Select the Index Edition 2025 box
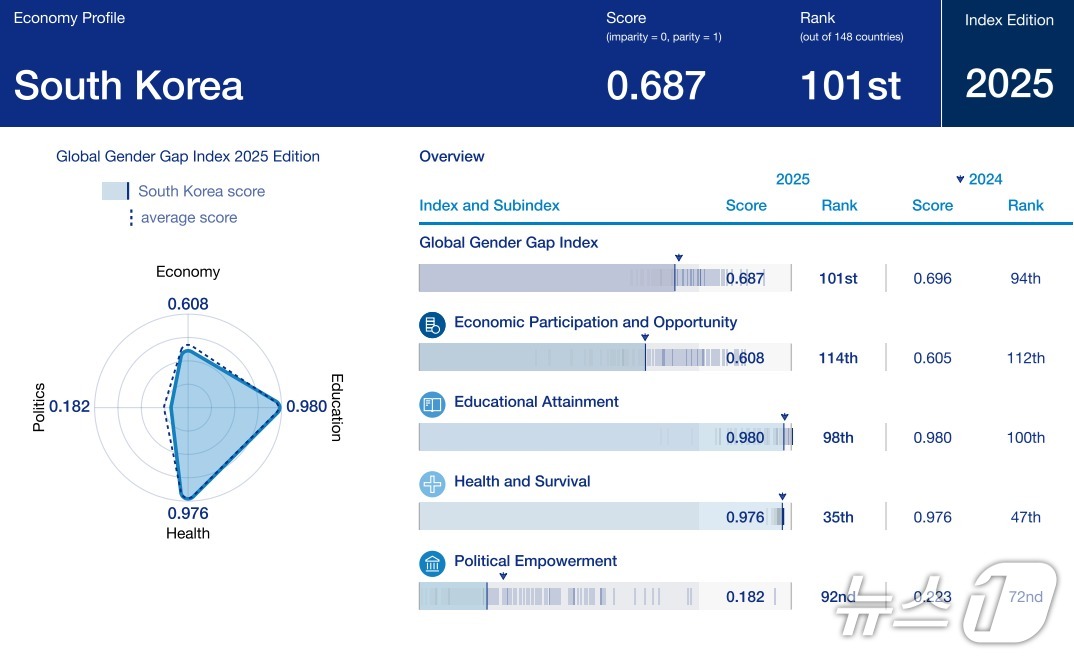Viewport: 1074px width, 660px height. (x=1008, y=63)
